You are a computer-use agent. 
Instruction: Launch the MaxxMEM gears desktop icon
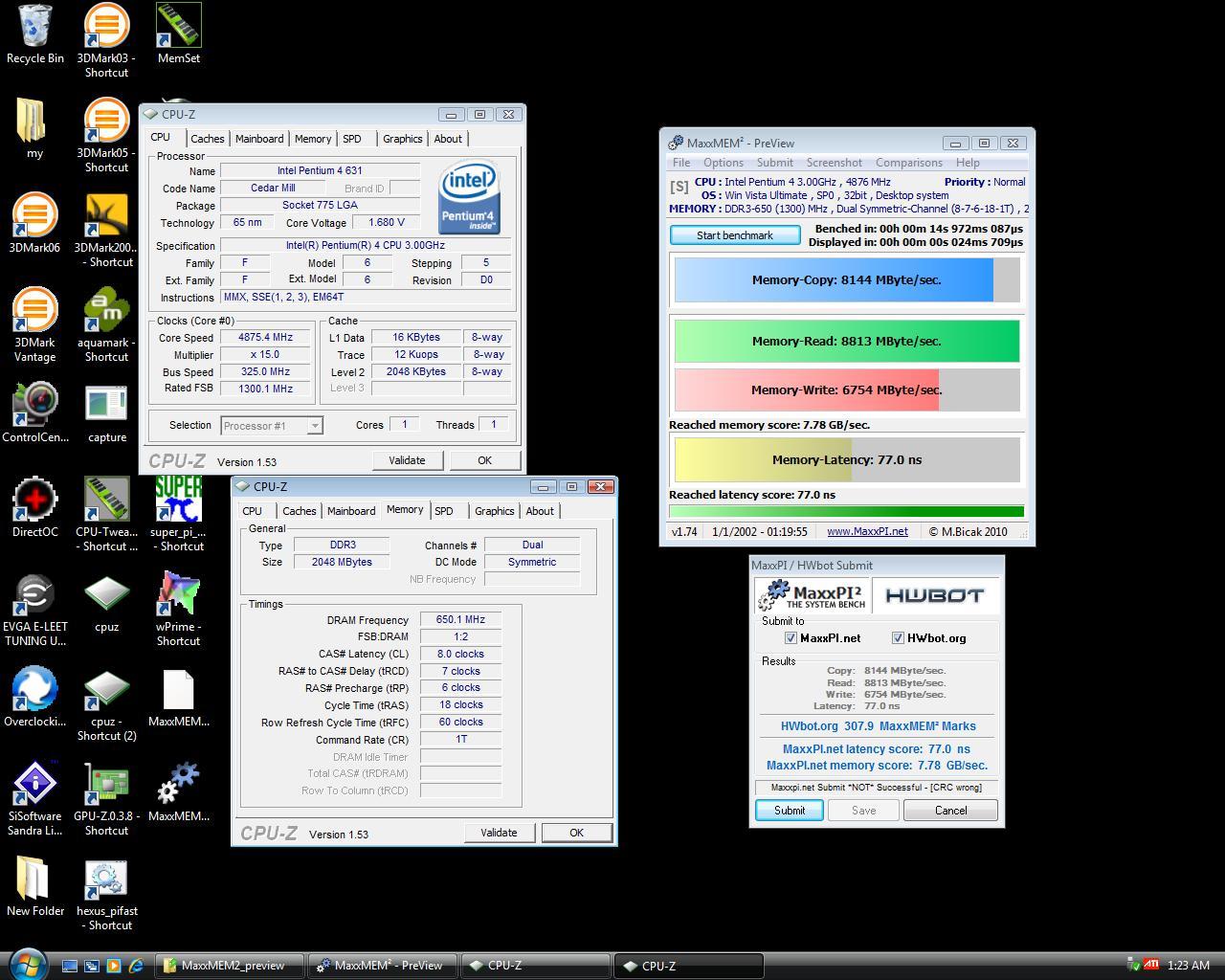click(179, 791)
